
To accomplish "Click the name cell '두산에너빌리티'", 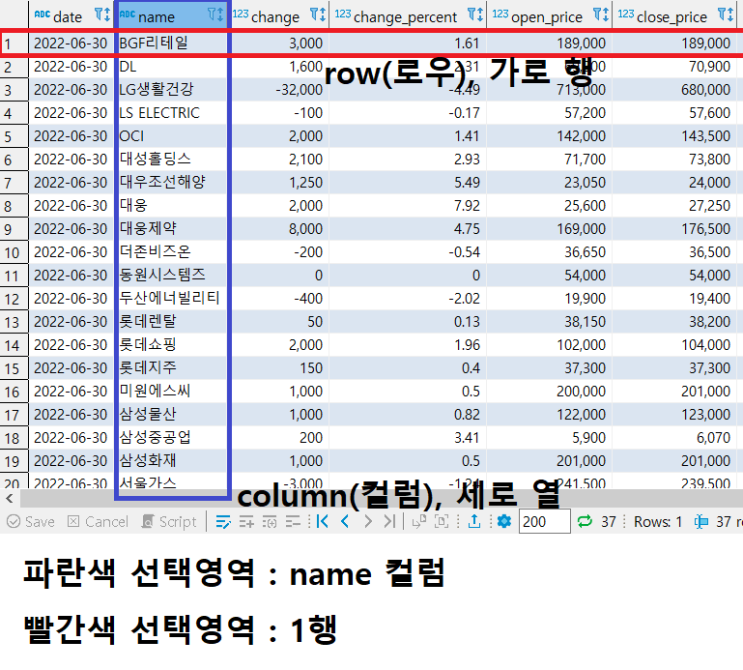I will coord(172,298).
